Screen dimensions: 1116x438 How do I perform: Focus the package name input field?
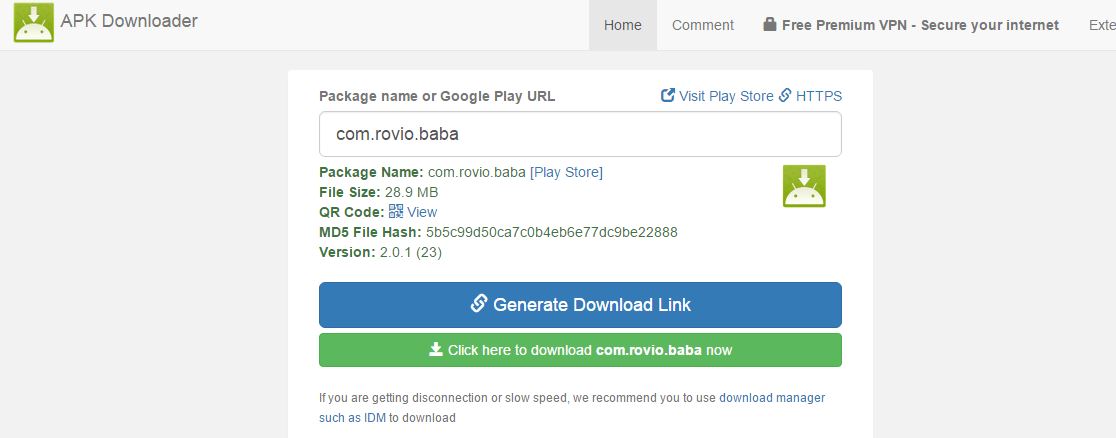[x=580, y=134]
